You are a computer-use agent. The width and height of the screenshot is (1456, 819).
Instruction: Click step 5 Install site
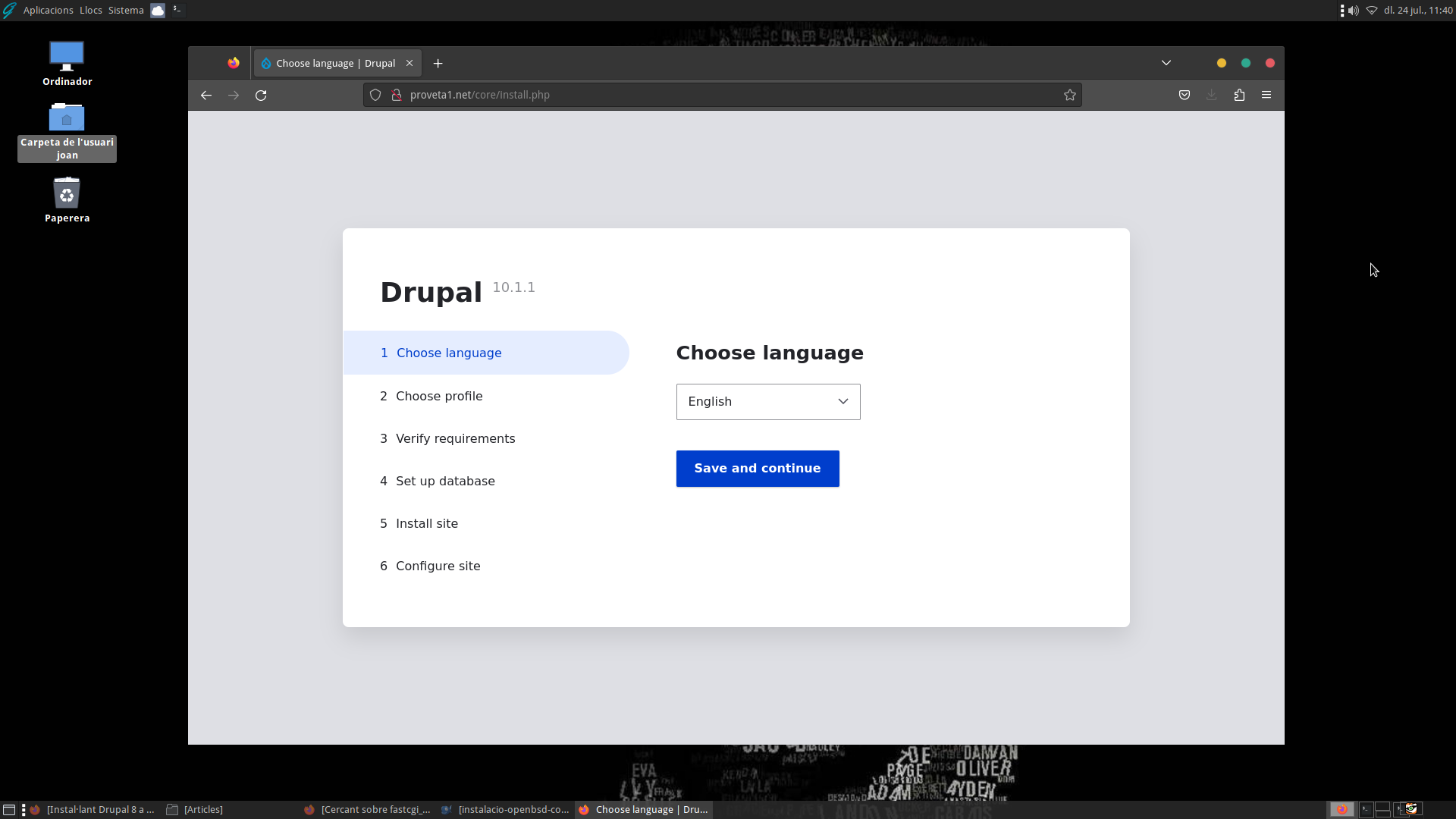click(x=419, y=523)
